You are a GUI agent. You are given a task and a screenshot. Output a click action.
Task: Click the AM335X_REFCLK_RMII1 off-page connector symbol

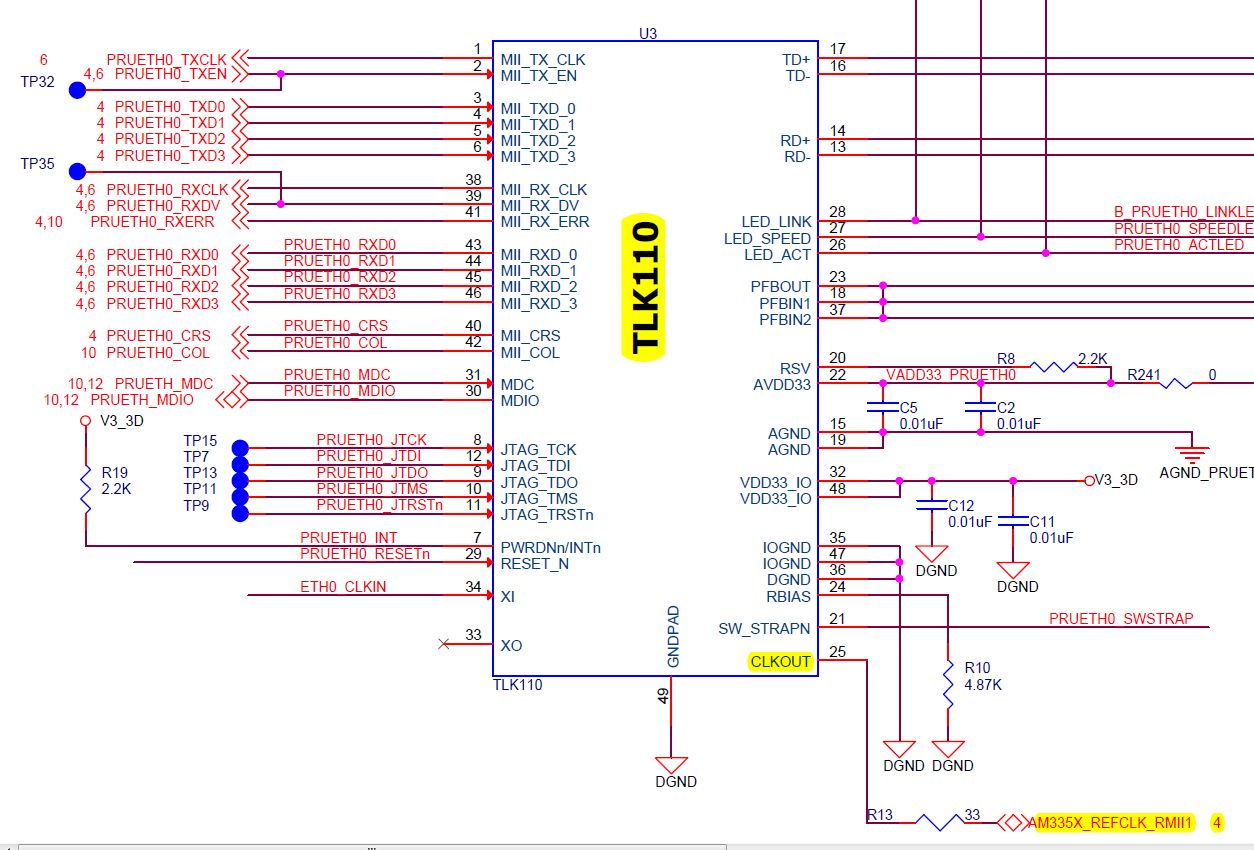(x=1011, y=823)
